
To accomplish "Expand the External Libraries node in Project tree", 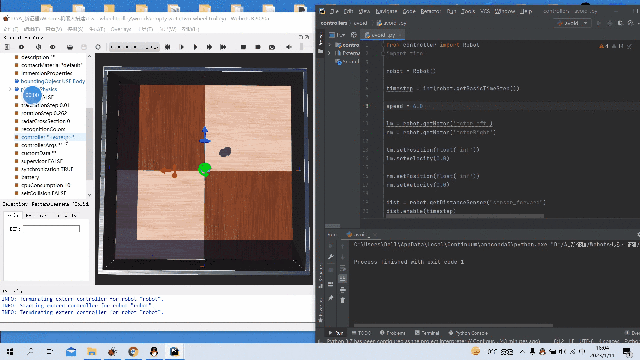I will pyautogui.click(x=329, y=53).
